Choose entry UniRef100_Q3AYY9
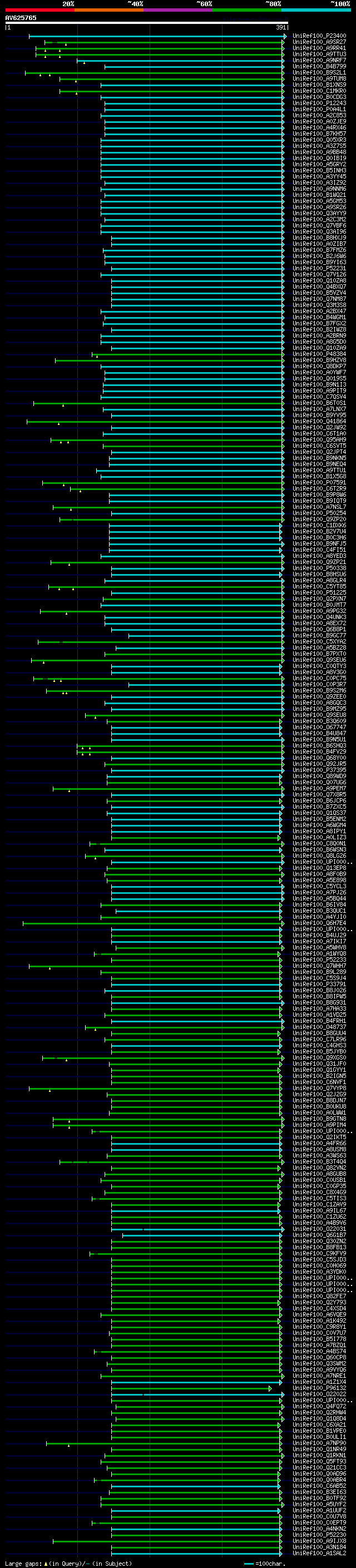The width and height of the screenshot is (356, 1568). (x=319, y=214)
